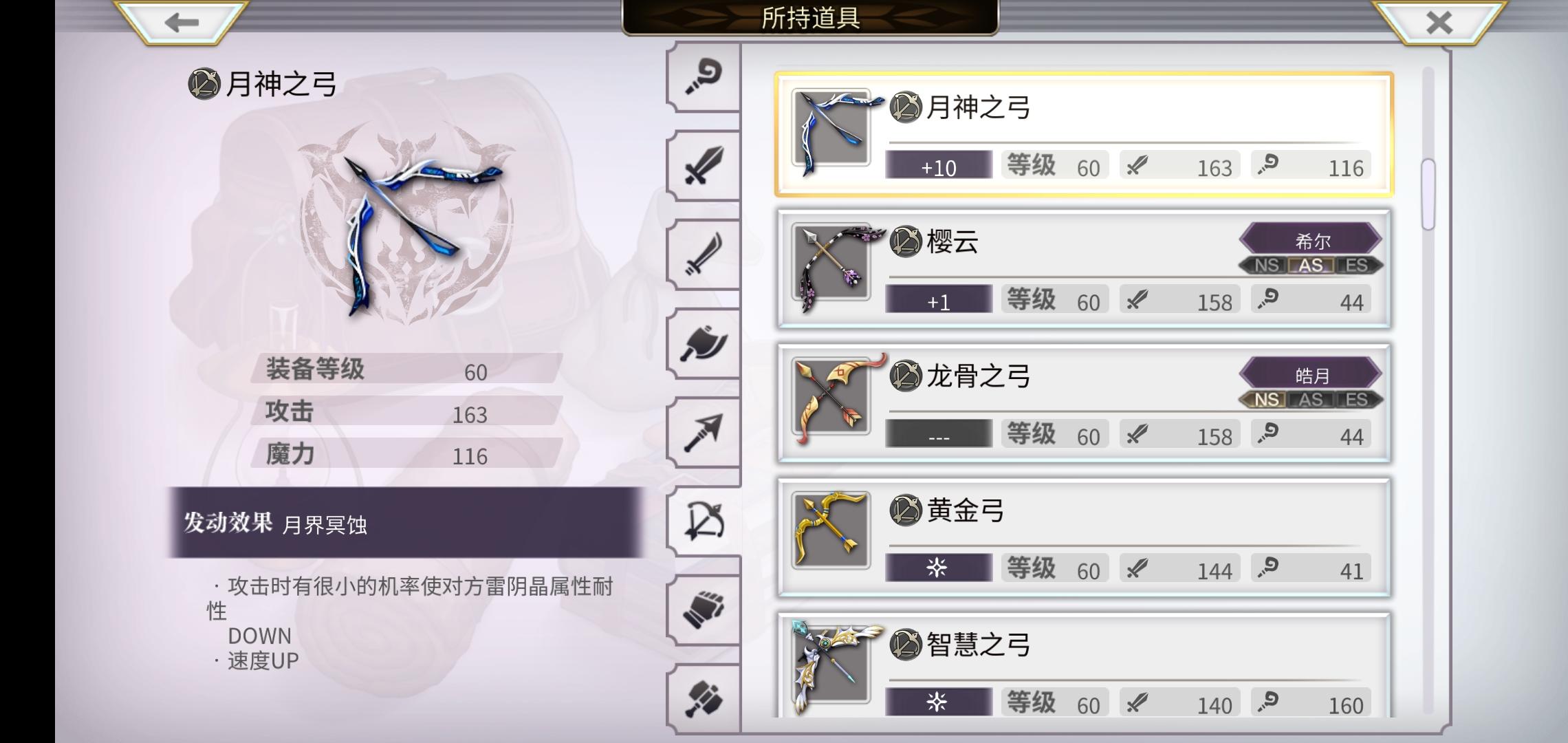Select the 龙骨之弓 bow entry
The height and width of the screenshot is (743, 1568).
pyautogui.click(x=1084, y=403)
